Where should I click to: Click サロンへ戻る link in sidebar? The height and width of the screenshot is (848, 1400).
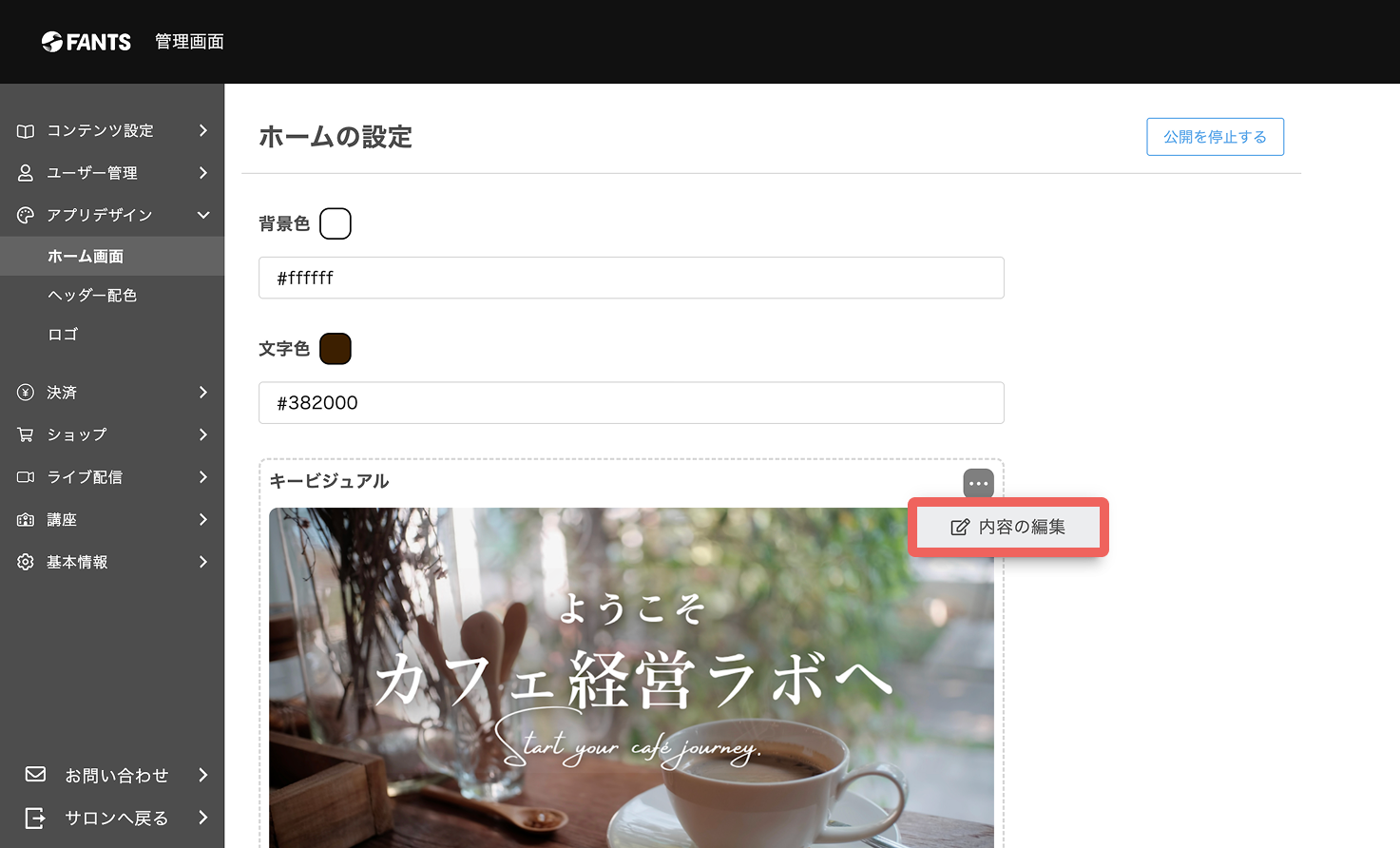coord(116,818)
